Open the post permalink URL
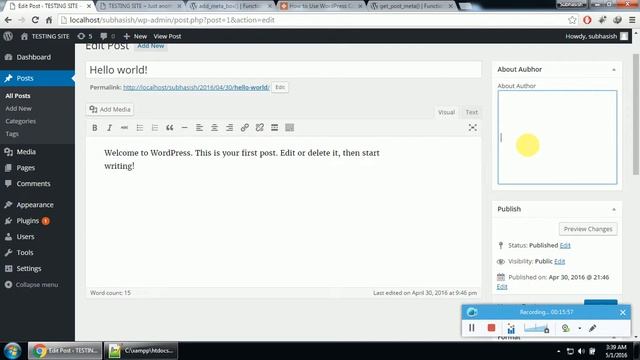 pyautogui.click(x=196, y=87)
